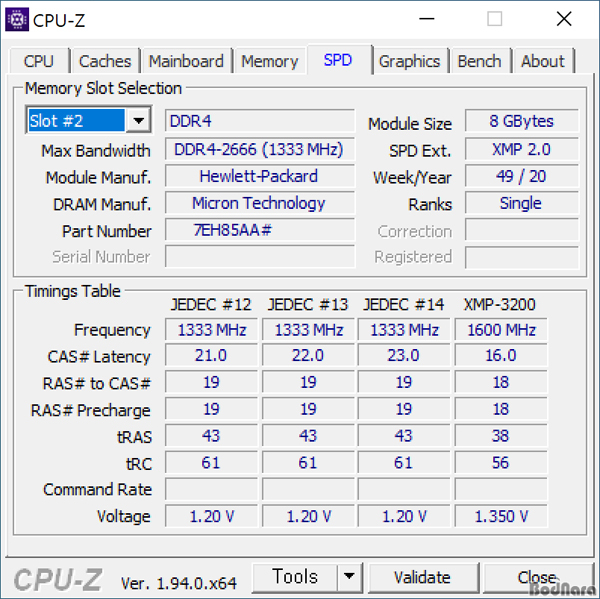Screen dimensions: 600x599
Task: Click the XMP RAS# to CAS# value 18
Action: coord(501,382)
